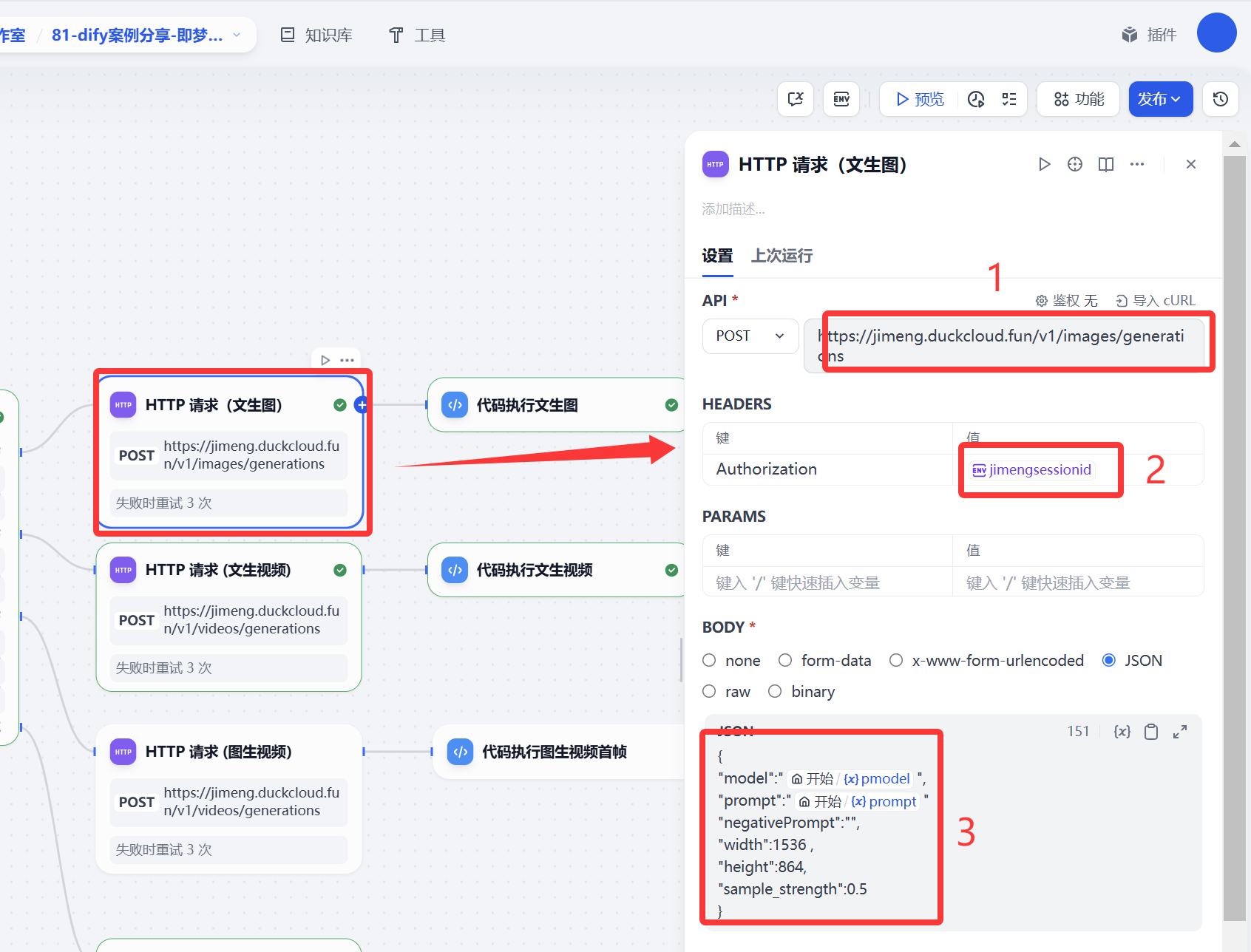Image resolution: width=1251 pixels, height=952 pixels.
Task: Open more options ellipsis in panel header
Action: [1137, 164]
